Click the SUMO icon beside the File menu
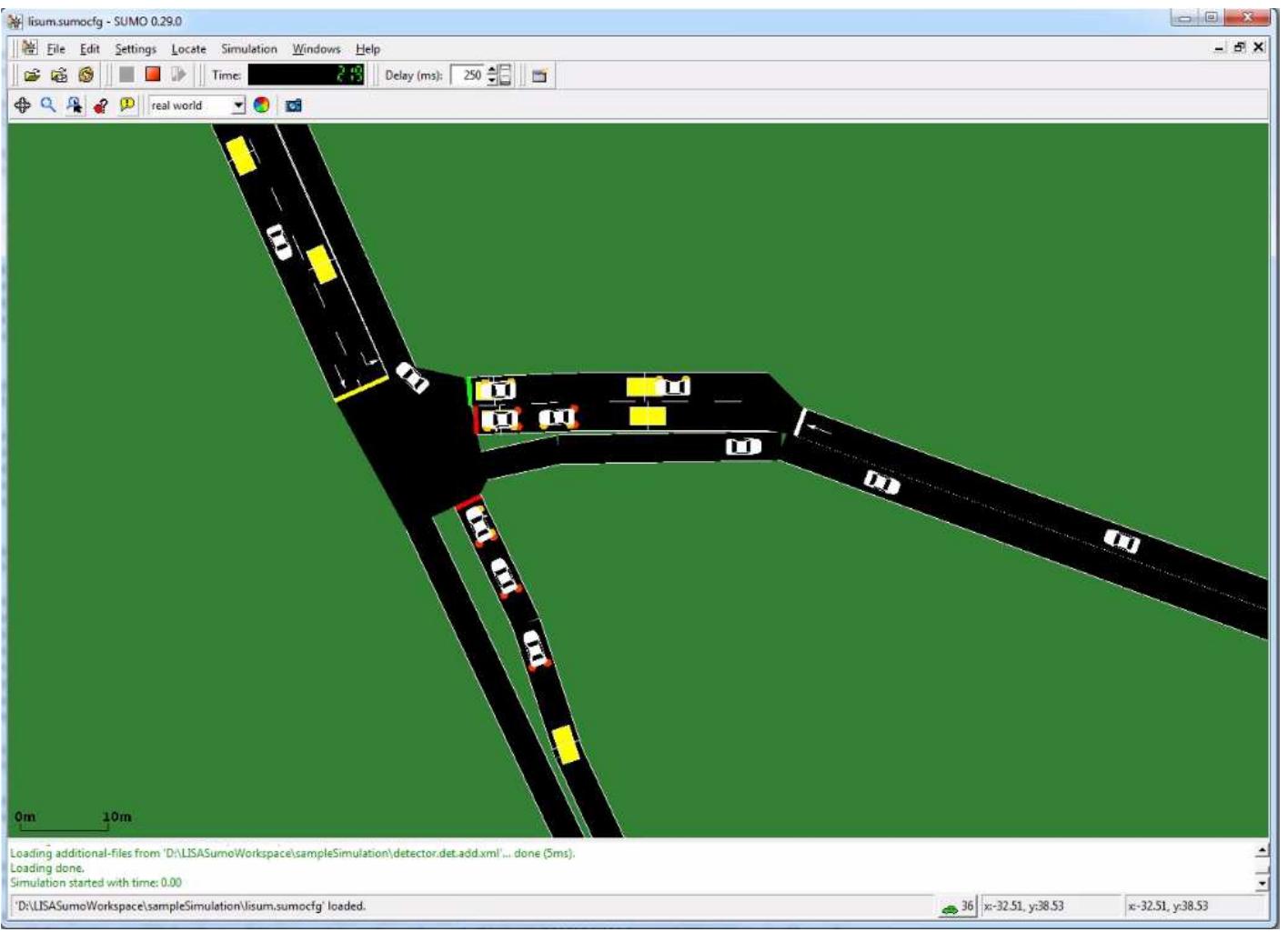Image resolution: width=1288 pixels, height=932 pixels. (28, 48)
